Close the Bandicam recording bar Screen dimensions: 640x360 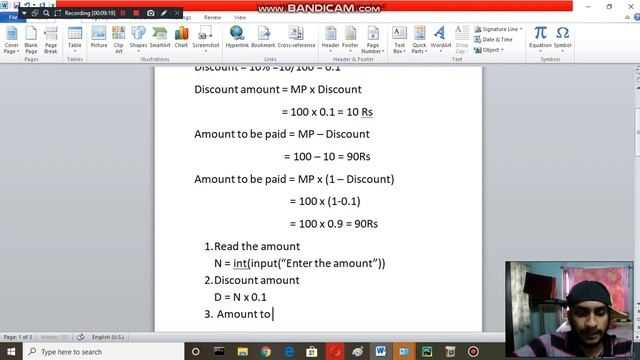point(177,13)
